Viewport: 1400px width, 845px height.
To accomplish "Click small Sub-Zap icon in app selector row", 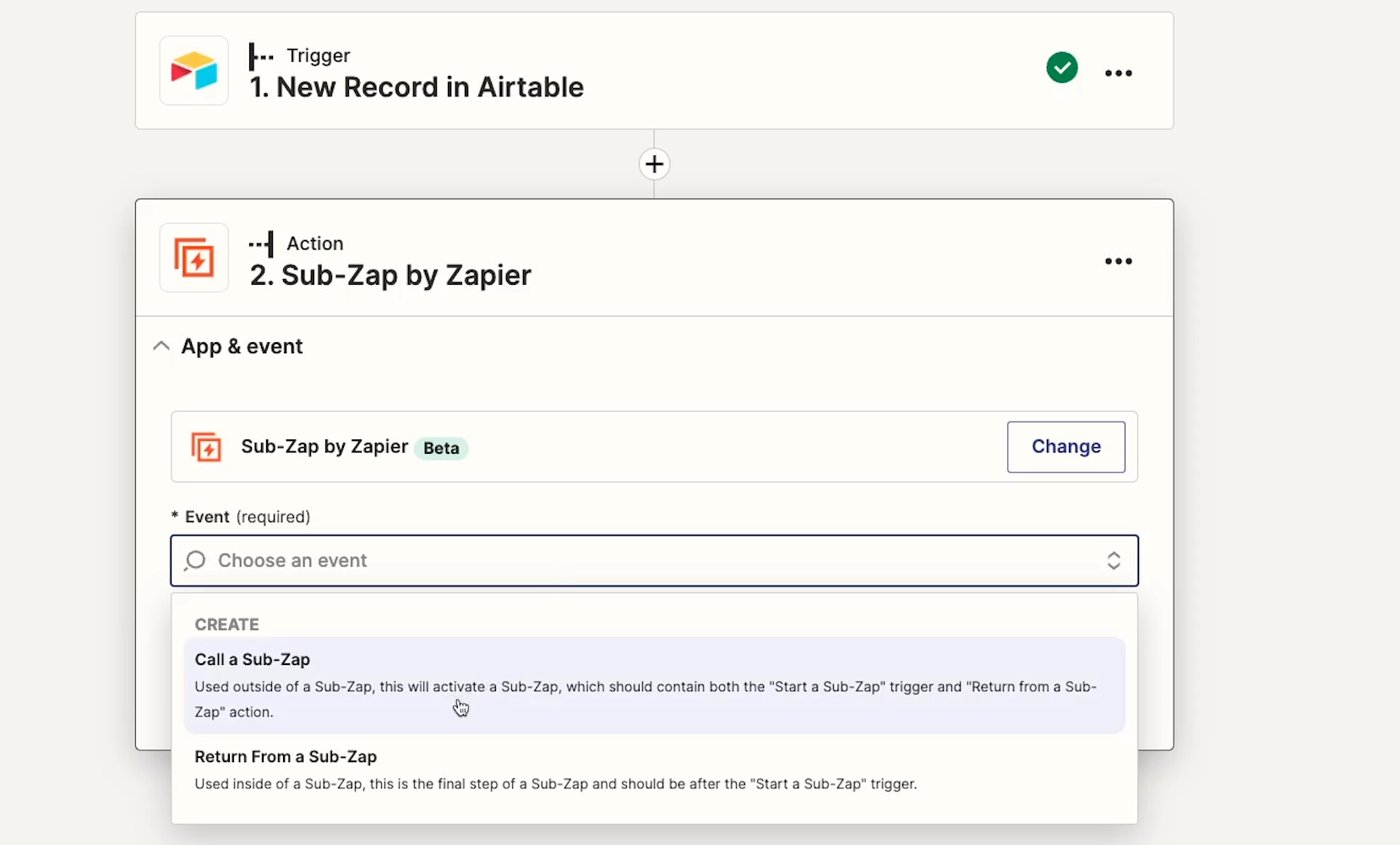I will click(x=206, y=447).
